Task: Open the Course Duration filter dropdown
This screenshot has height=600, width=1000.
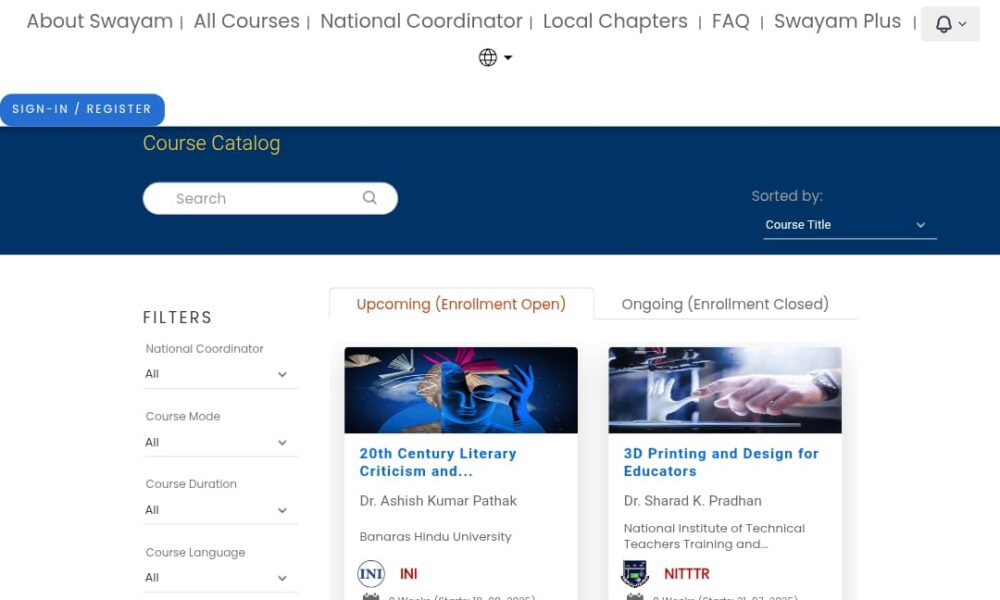Action: coord(220,510)
